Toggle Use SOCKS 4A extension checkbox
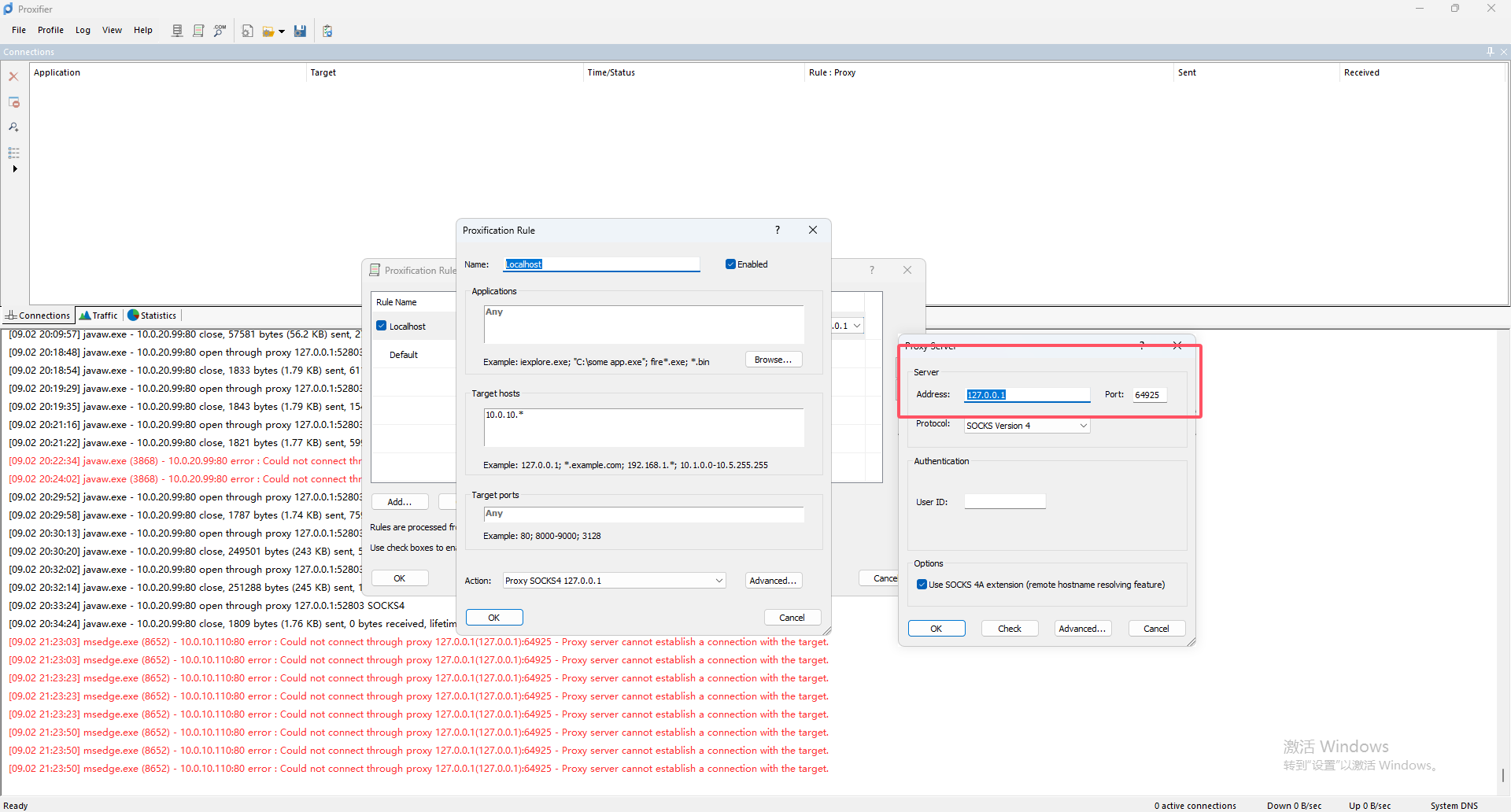 (922, 585)
